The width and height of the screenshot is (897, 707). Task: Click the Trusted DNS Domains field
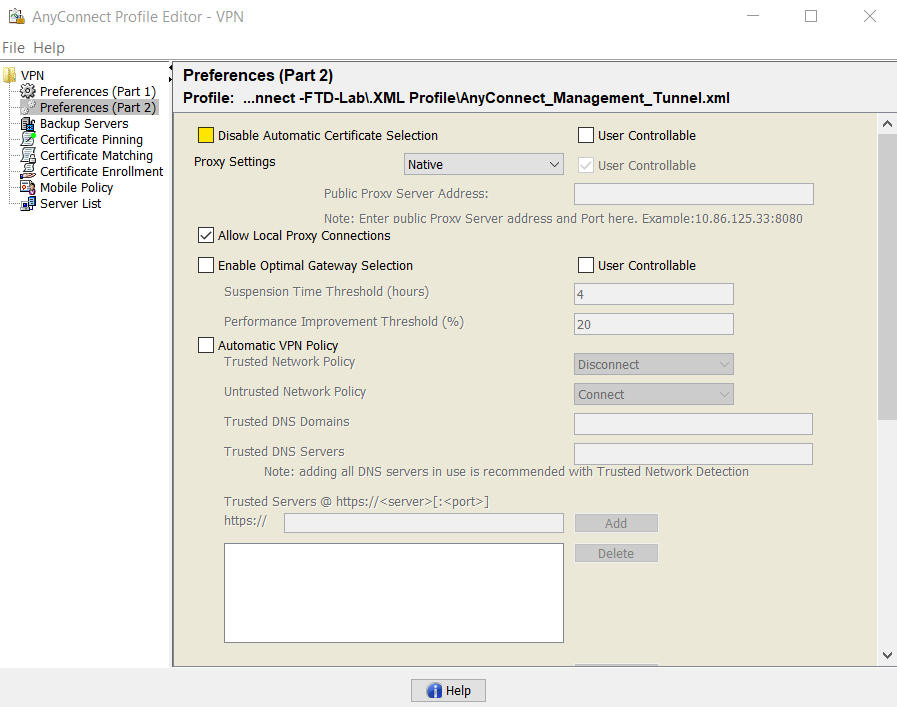(693, 424)
